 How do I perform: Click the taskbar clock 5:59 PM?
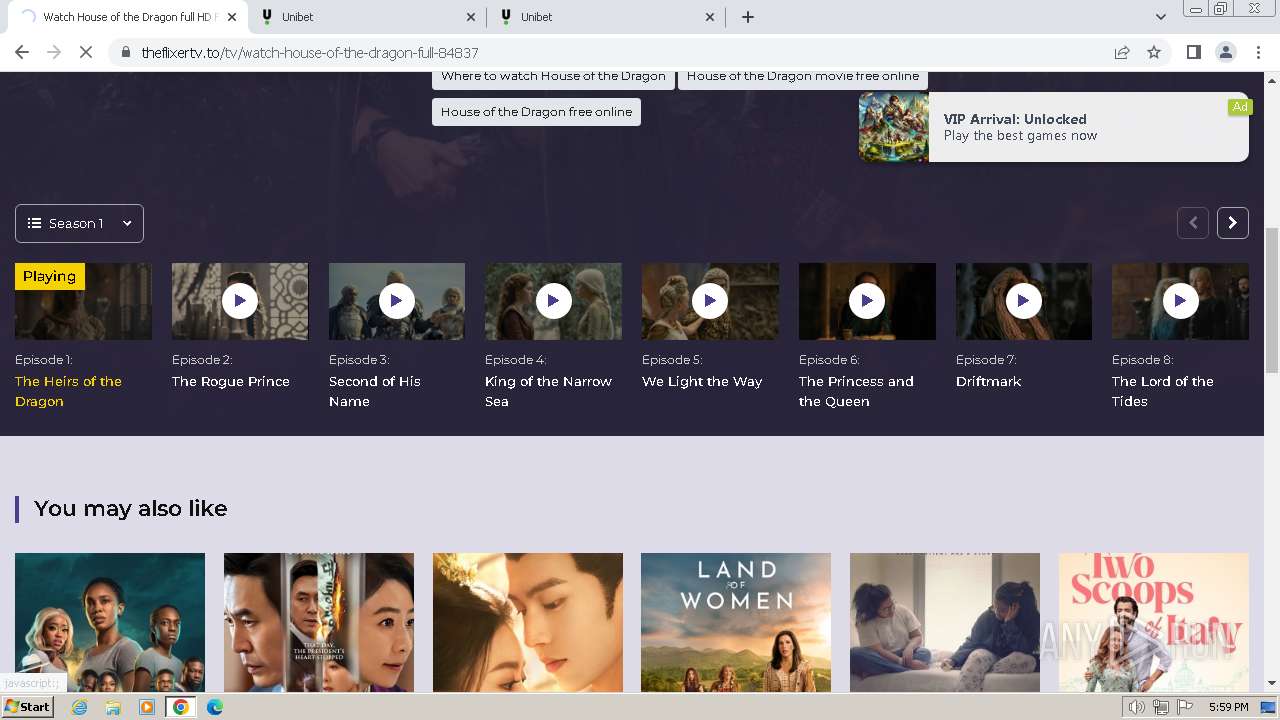[1228, 707]
